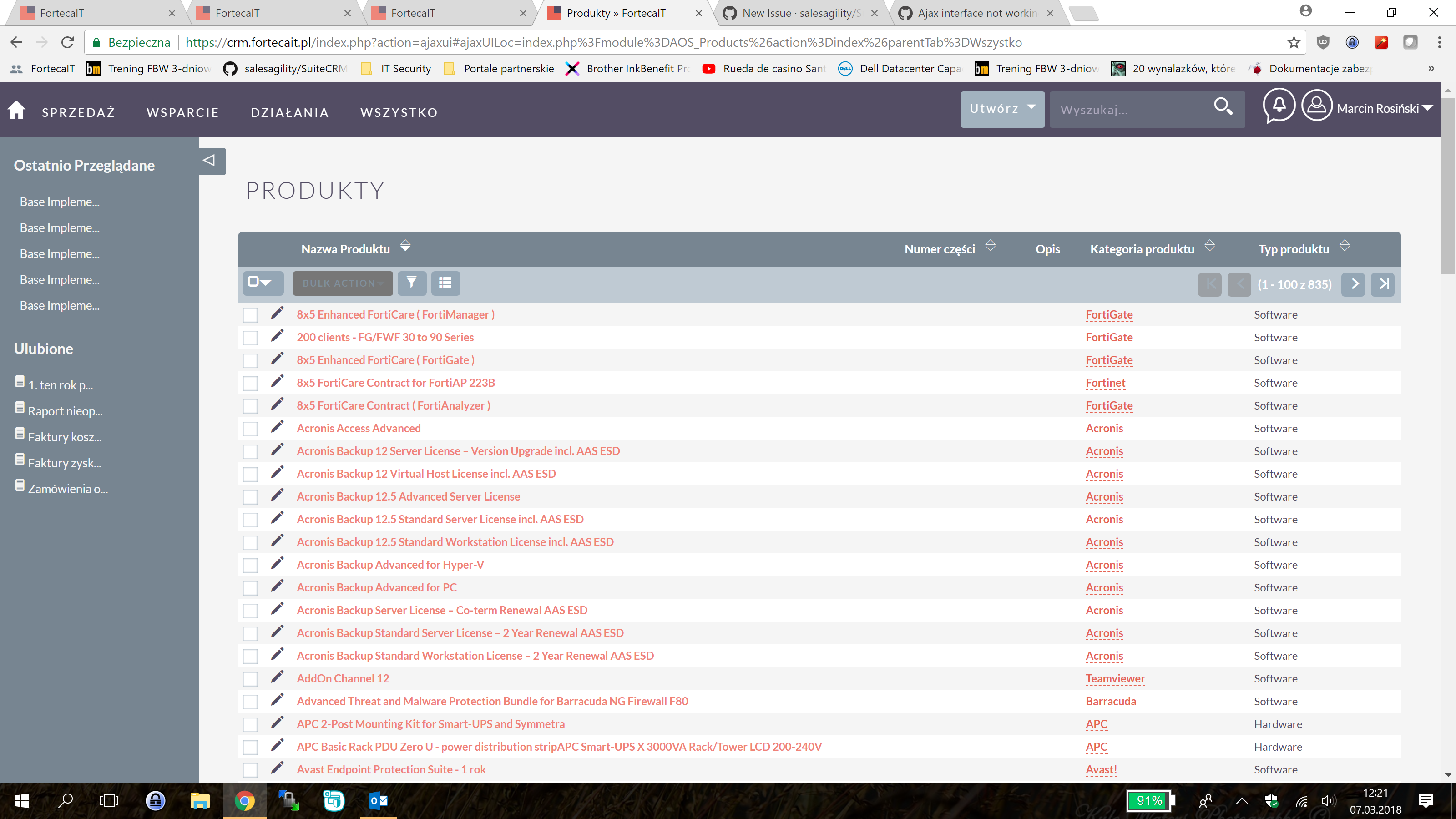Image resolution: width=1456 pixels, height=819 pixels.
Task: Select checkbox for 8x5 FortiCare Contract for FortiAP 223B
Action: 250,383
